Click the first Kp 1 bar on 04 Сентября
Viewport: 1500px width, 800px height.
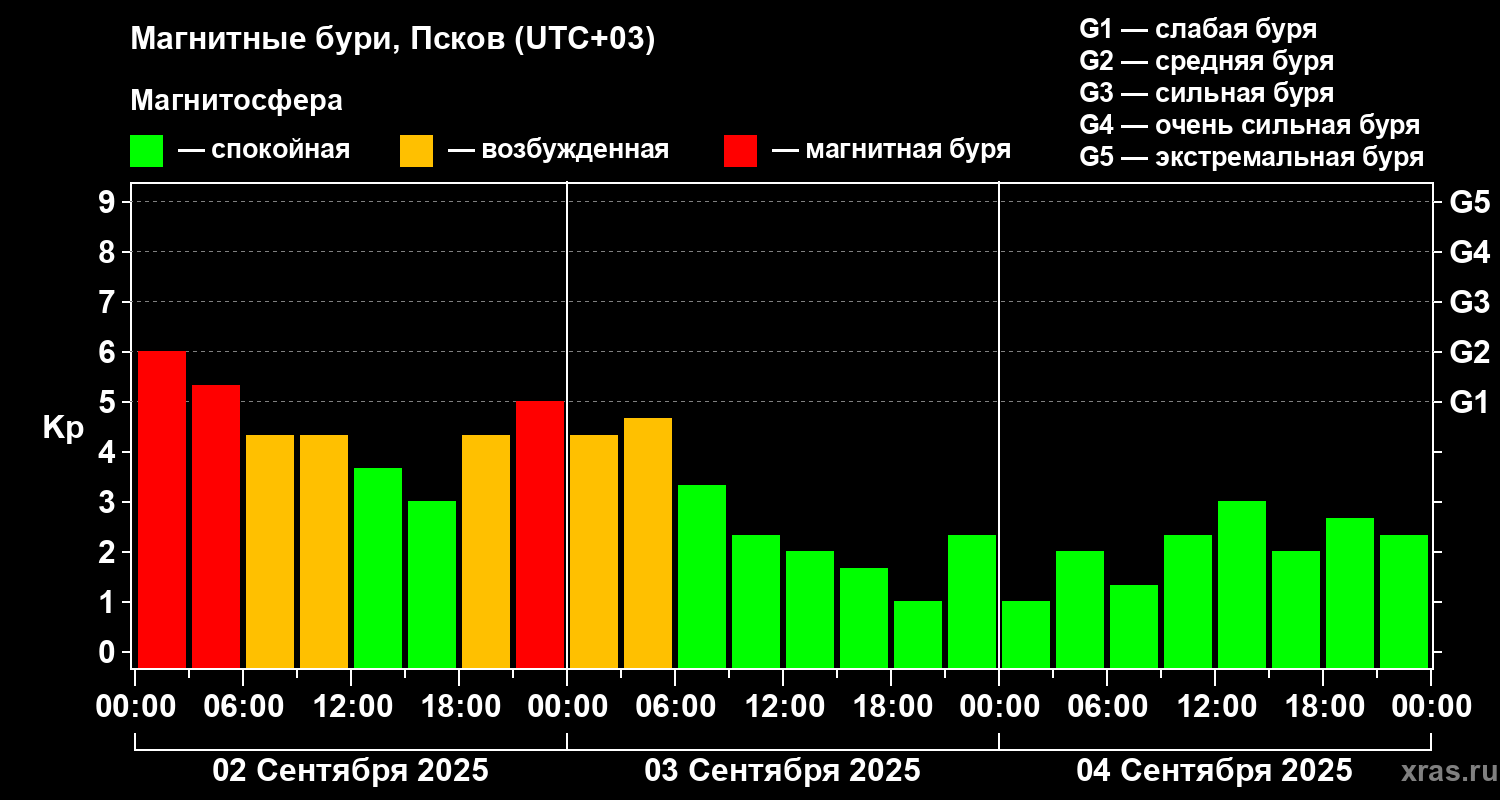(x=1026, y=635)
